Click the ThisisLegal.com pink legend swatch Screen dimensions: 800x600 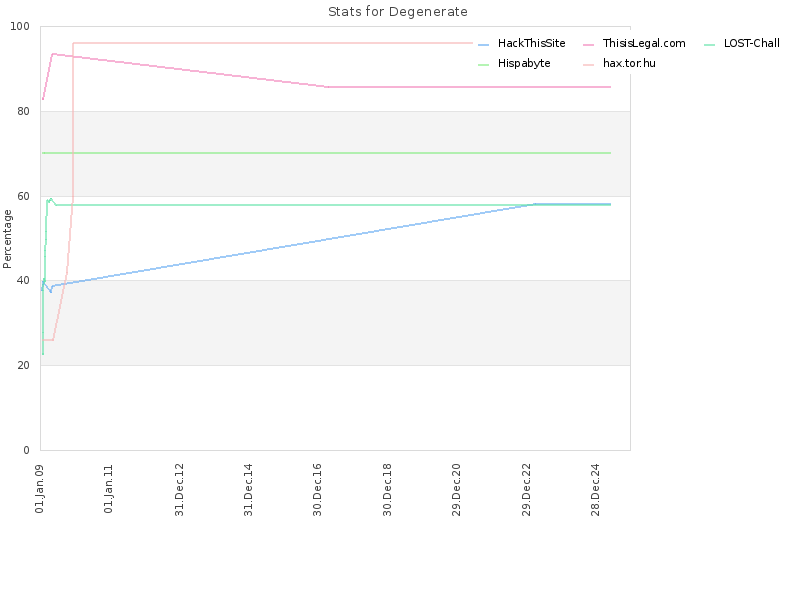click(588, 45)
